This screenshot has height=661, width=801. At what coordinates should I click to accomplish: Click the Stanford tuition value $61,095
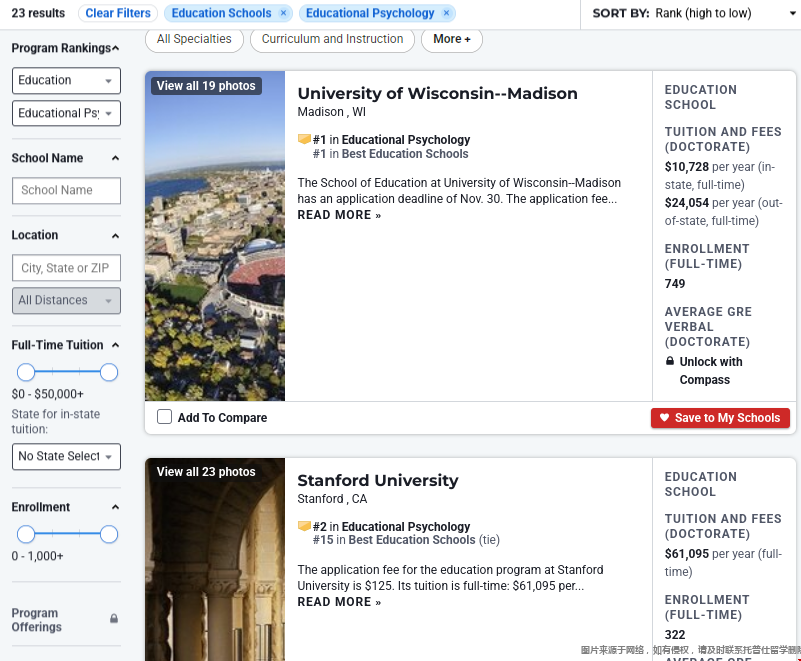coord(687,554)
